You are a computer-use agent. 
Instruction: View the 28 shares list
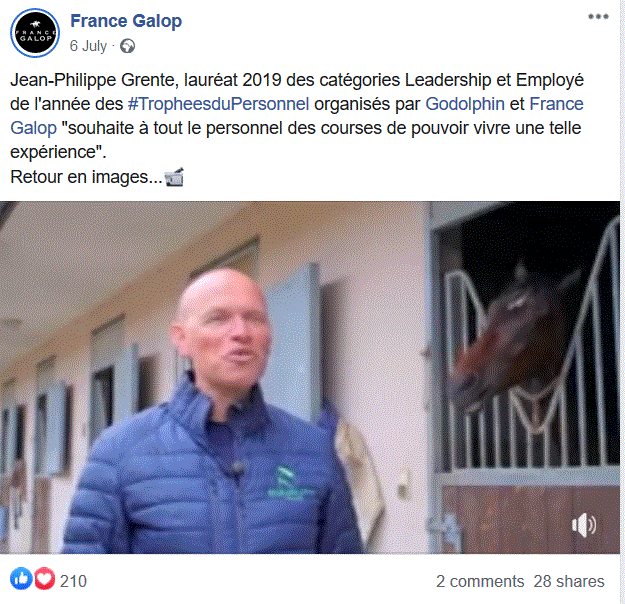tap(569, 581)
